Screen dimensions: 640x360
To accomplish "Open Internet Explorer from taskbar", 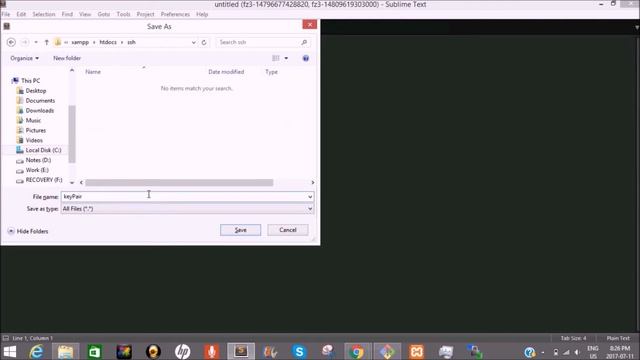I will click(36, 351).
